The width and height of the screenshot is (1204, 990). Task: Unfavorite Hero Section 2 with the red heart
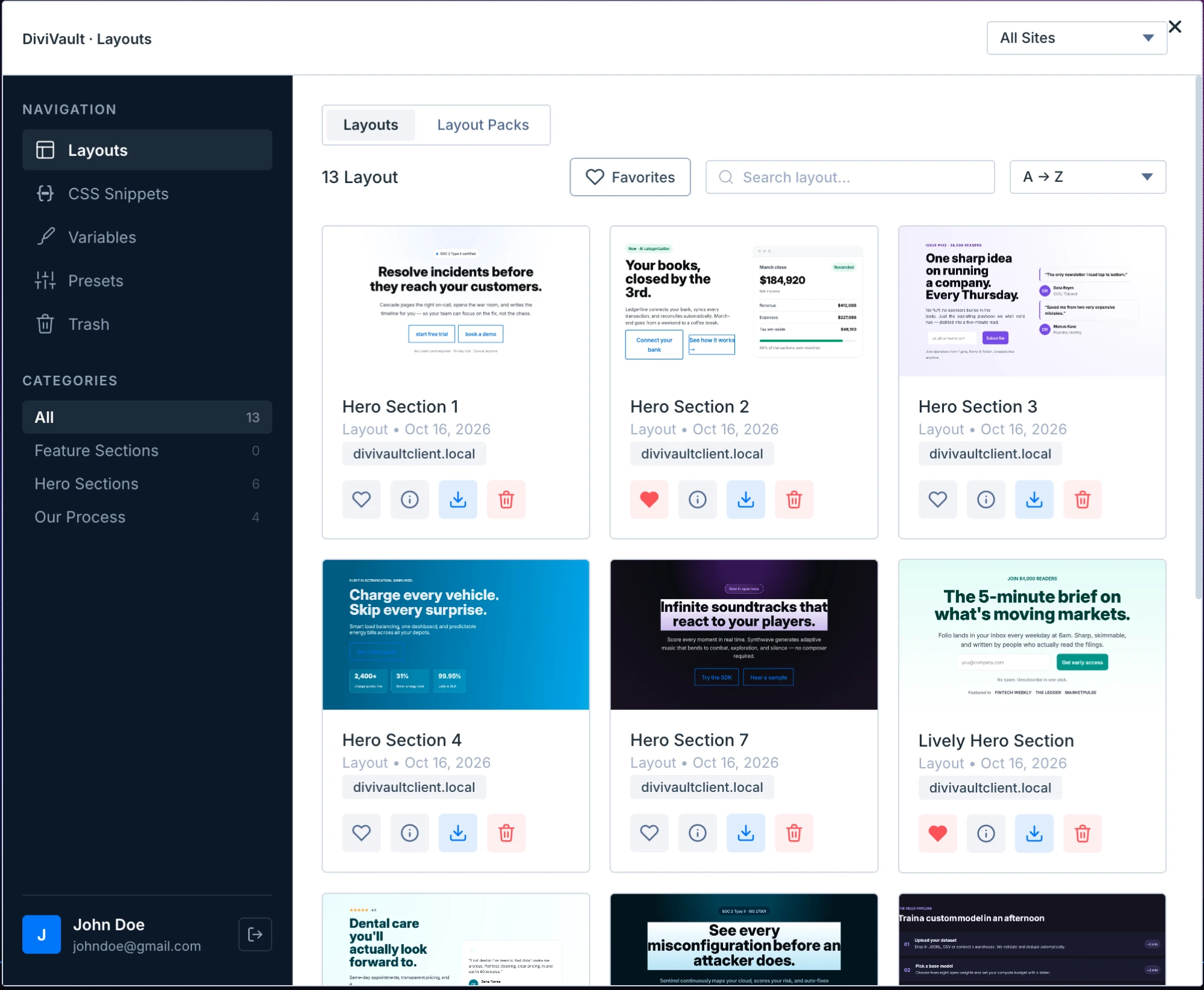point(649,499)
